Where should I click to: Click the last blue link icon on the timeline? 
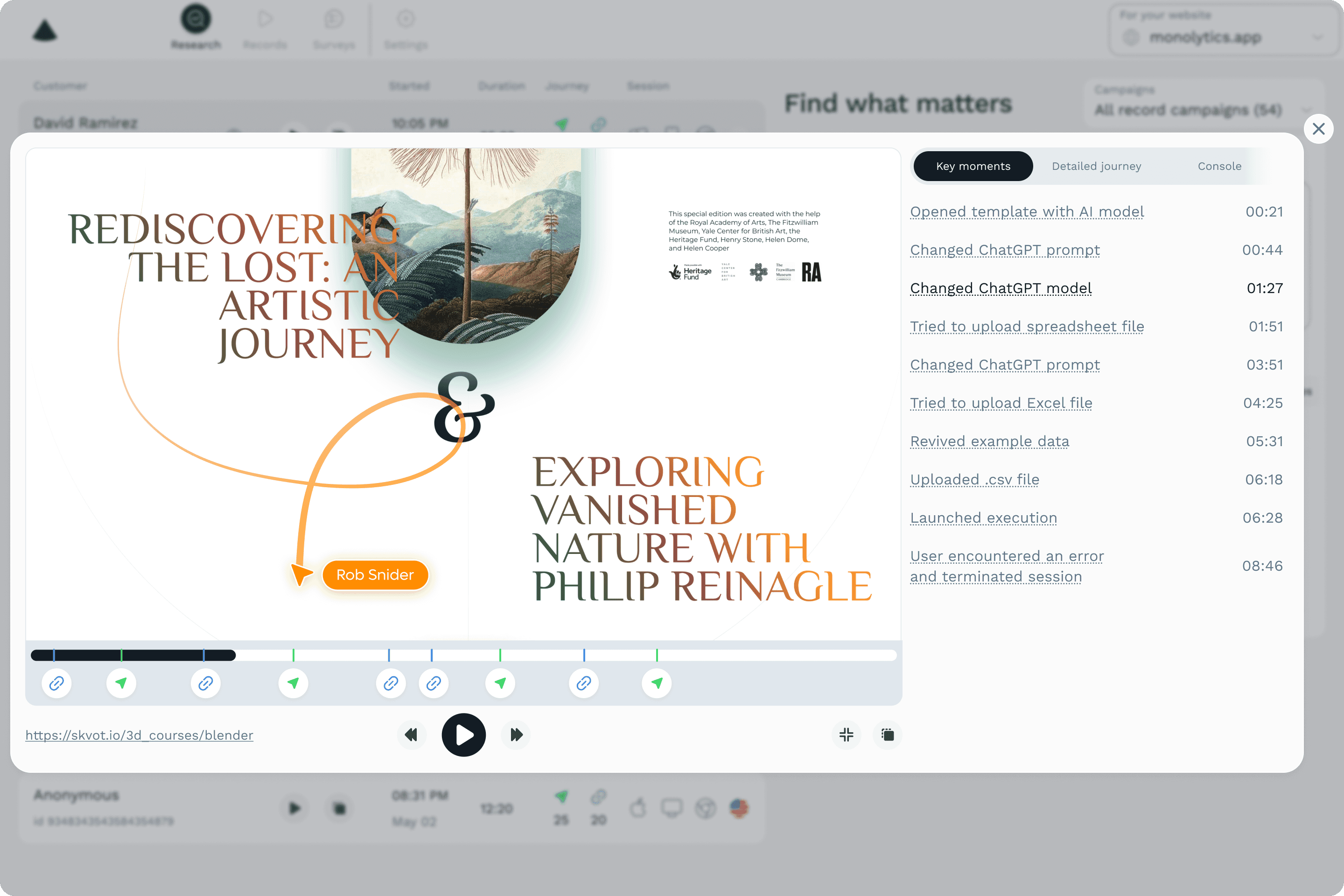(x=583, y=683)
